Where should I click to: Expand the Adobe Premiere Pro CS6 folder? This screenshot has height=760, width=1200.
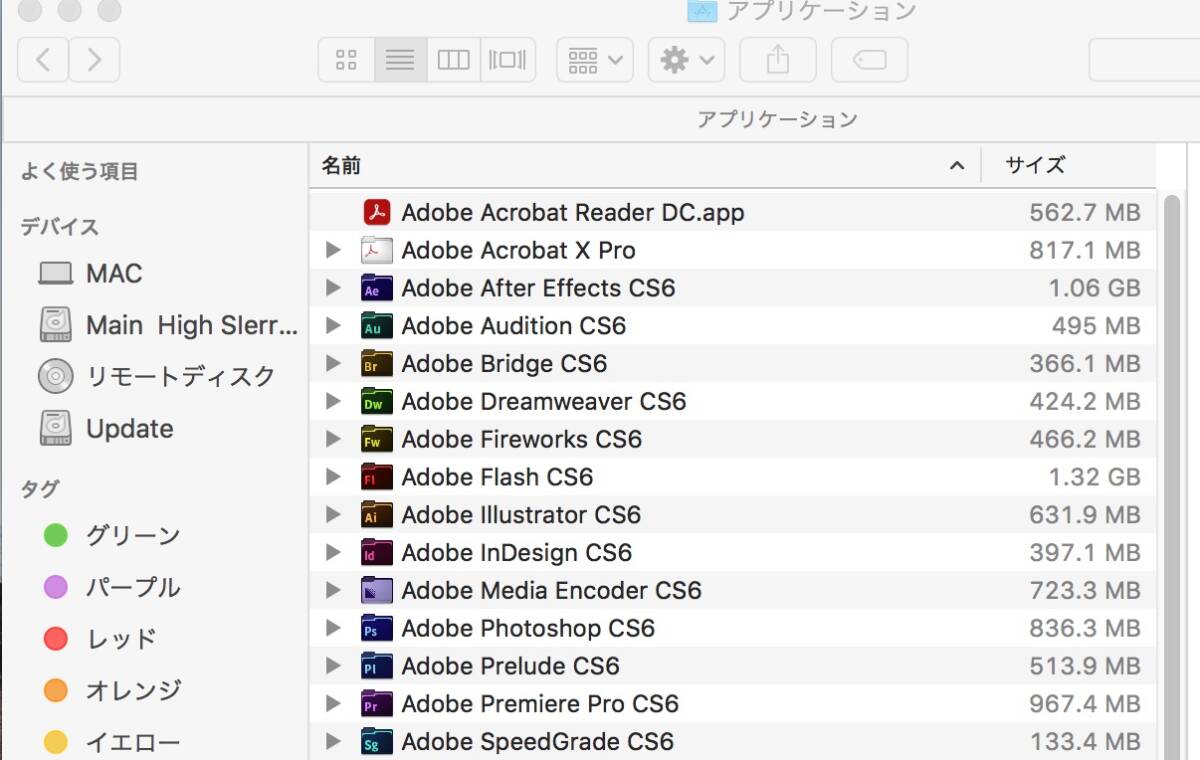pyautogui.click(x=334, y=704)
